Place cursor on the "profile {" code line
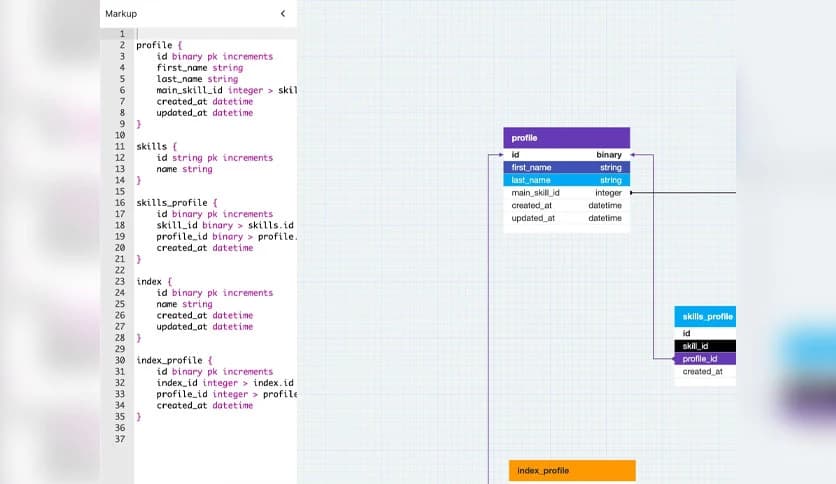 point(160,45)
